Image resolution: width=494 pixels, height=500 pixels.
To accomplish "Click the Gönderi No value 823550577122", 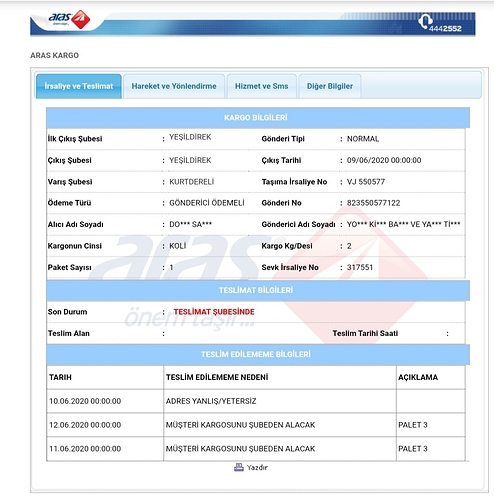I will [x=373, y=203].
